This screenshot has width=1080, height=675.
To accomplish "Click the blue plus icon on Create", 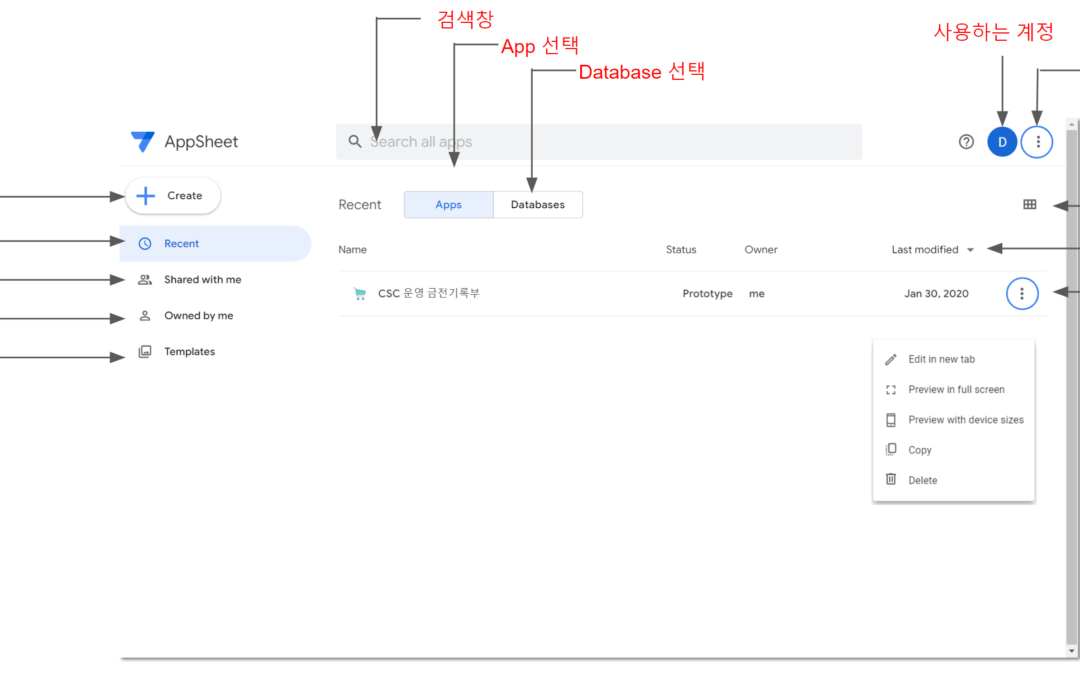I will (x=145, y=196).
